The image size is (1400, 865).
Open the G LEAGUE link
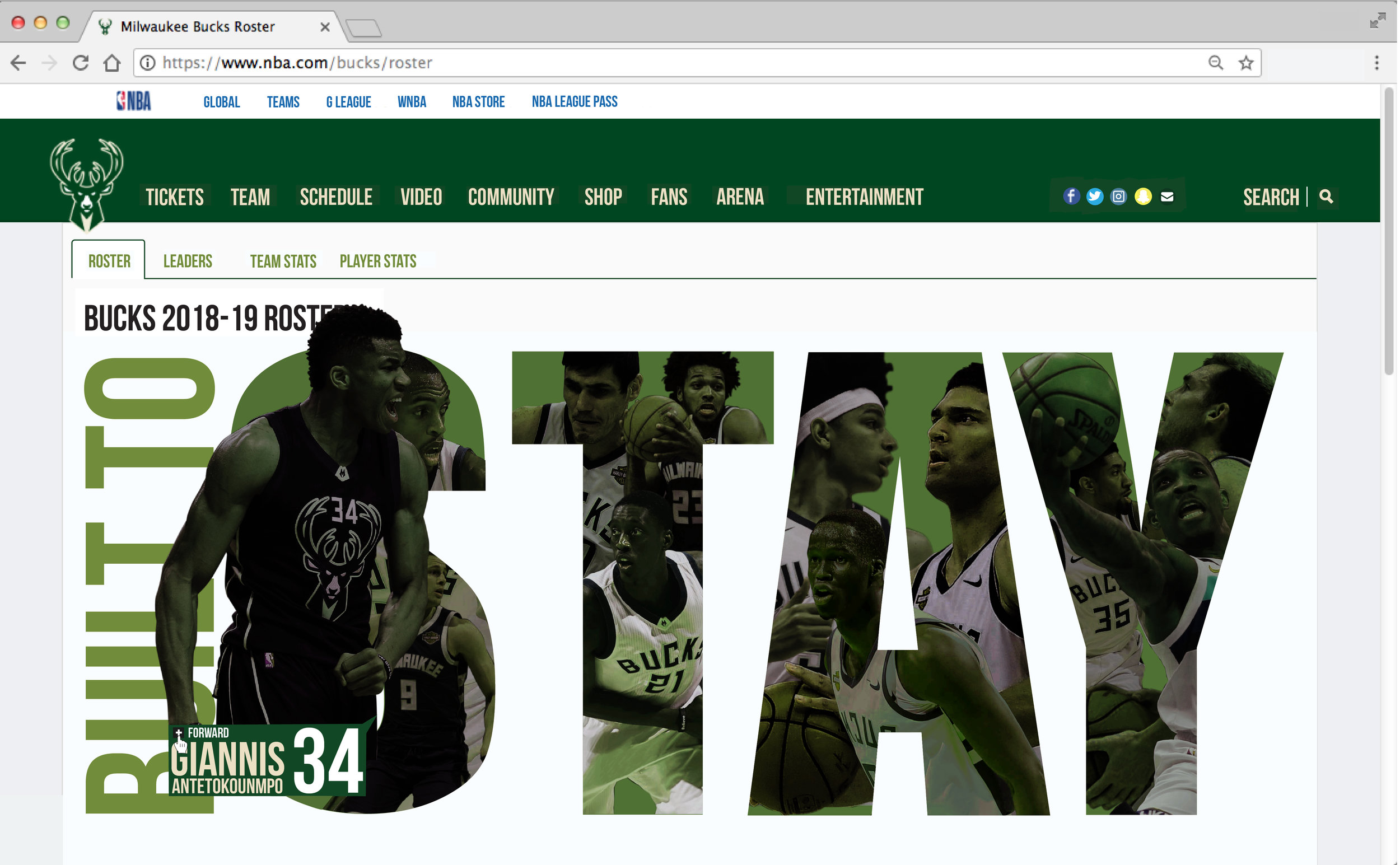348,102
